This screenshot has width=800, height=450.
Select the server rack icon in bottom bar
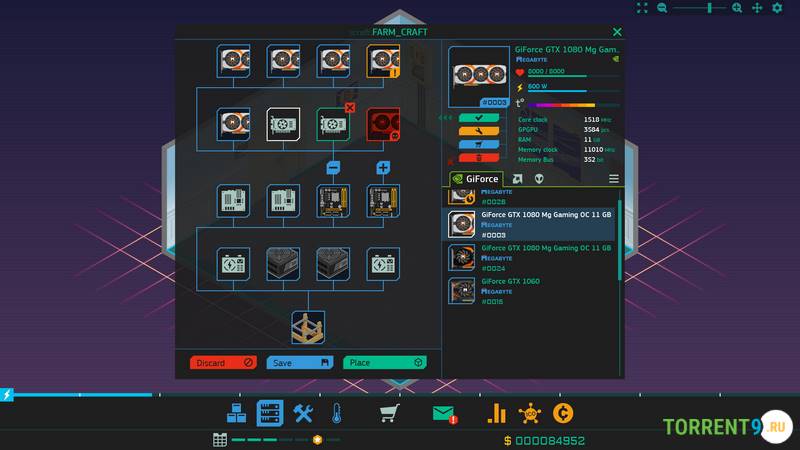tap(269, 413)
